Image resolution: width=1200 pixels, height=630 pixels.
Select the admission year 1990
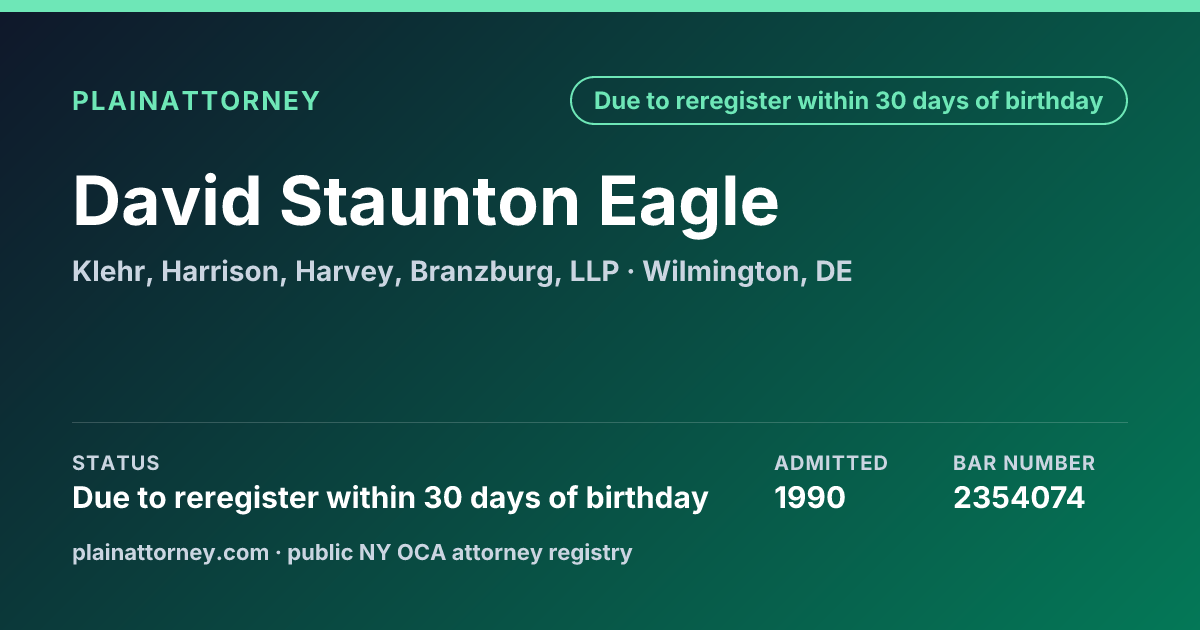(810, 497)
